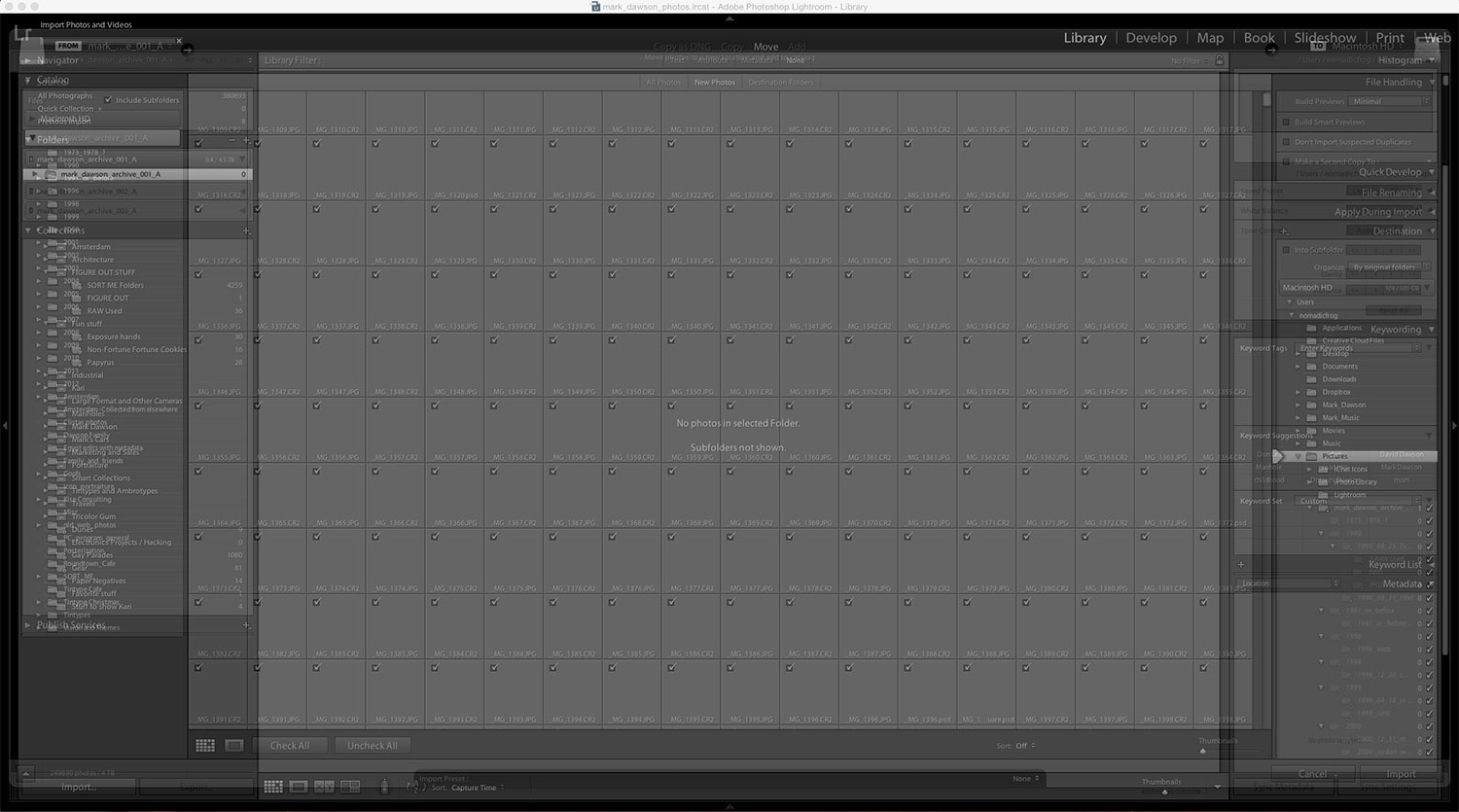The width and height of the screenshot is (1459, 812).
Task: Enable Don't Import Suspected Duplicates checkbox
Action: click(1286, 142)
